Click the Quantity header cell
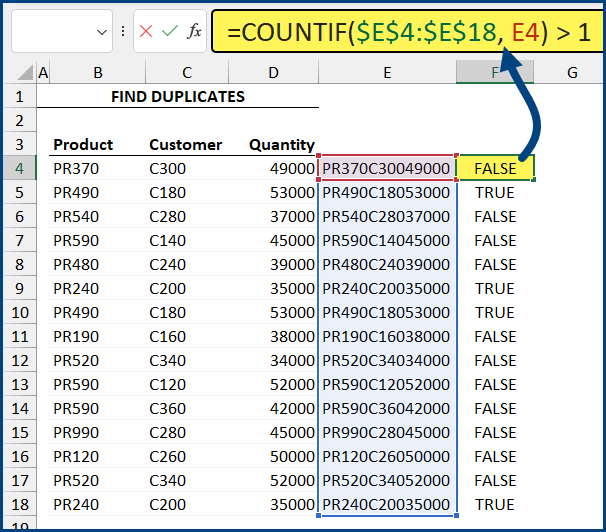Screen dimensions: 606x532 coord(282,144)
